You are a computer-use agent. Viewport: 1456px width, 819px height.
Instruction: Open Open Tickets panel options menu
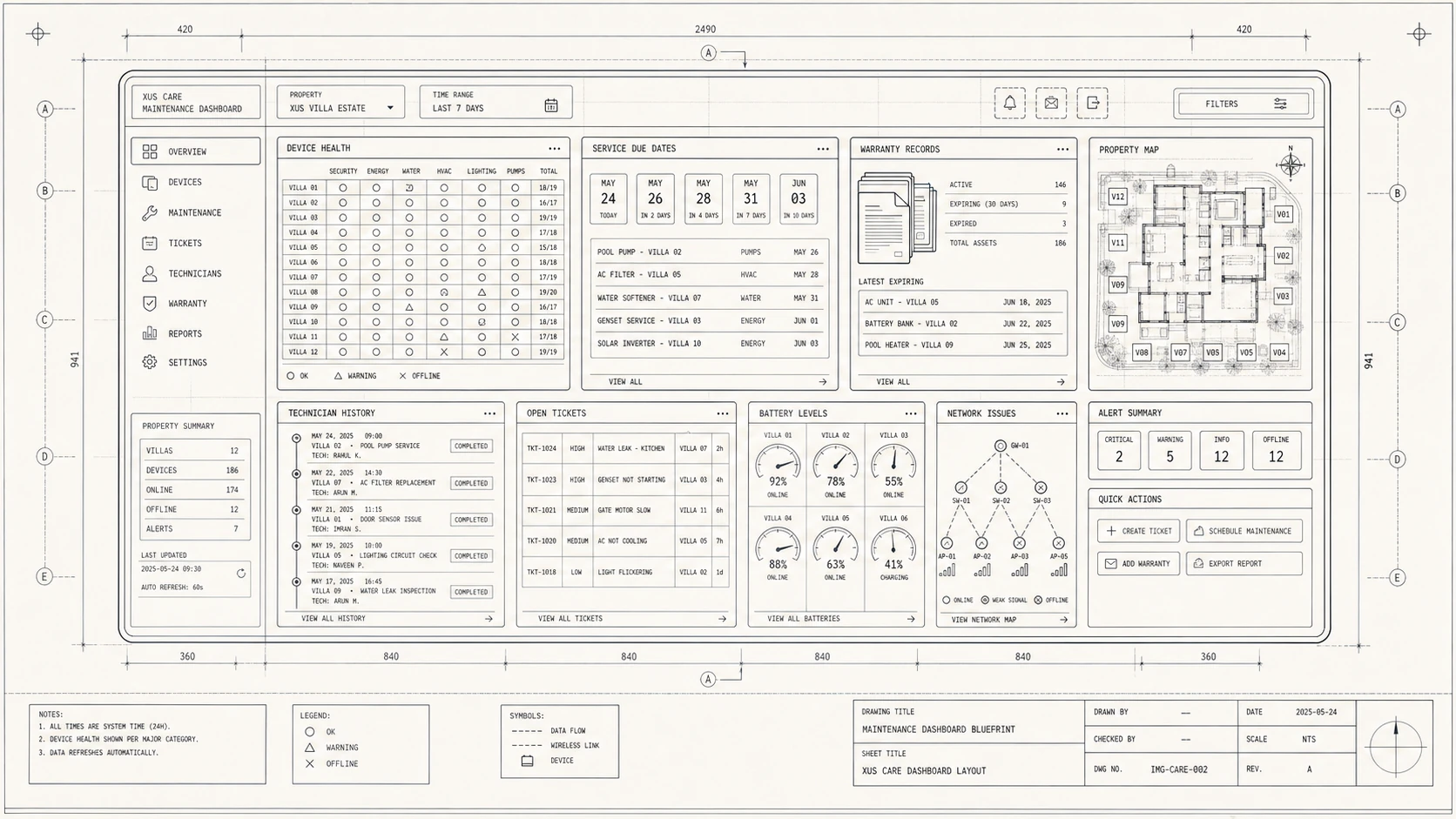point(722,413)
